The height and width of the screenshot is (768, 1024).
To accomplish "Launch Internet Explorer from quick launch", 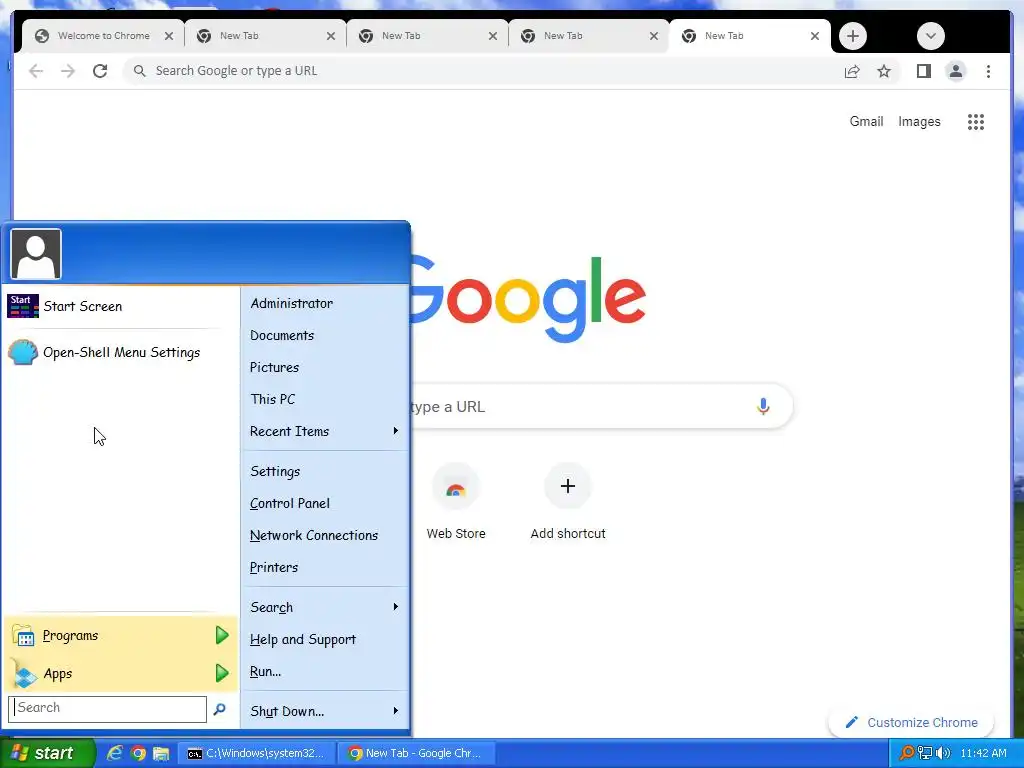I will coord(115,753).
